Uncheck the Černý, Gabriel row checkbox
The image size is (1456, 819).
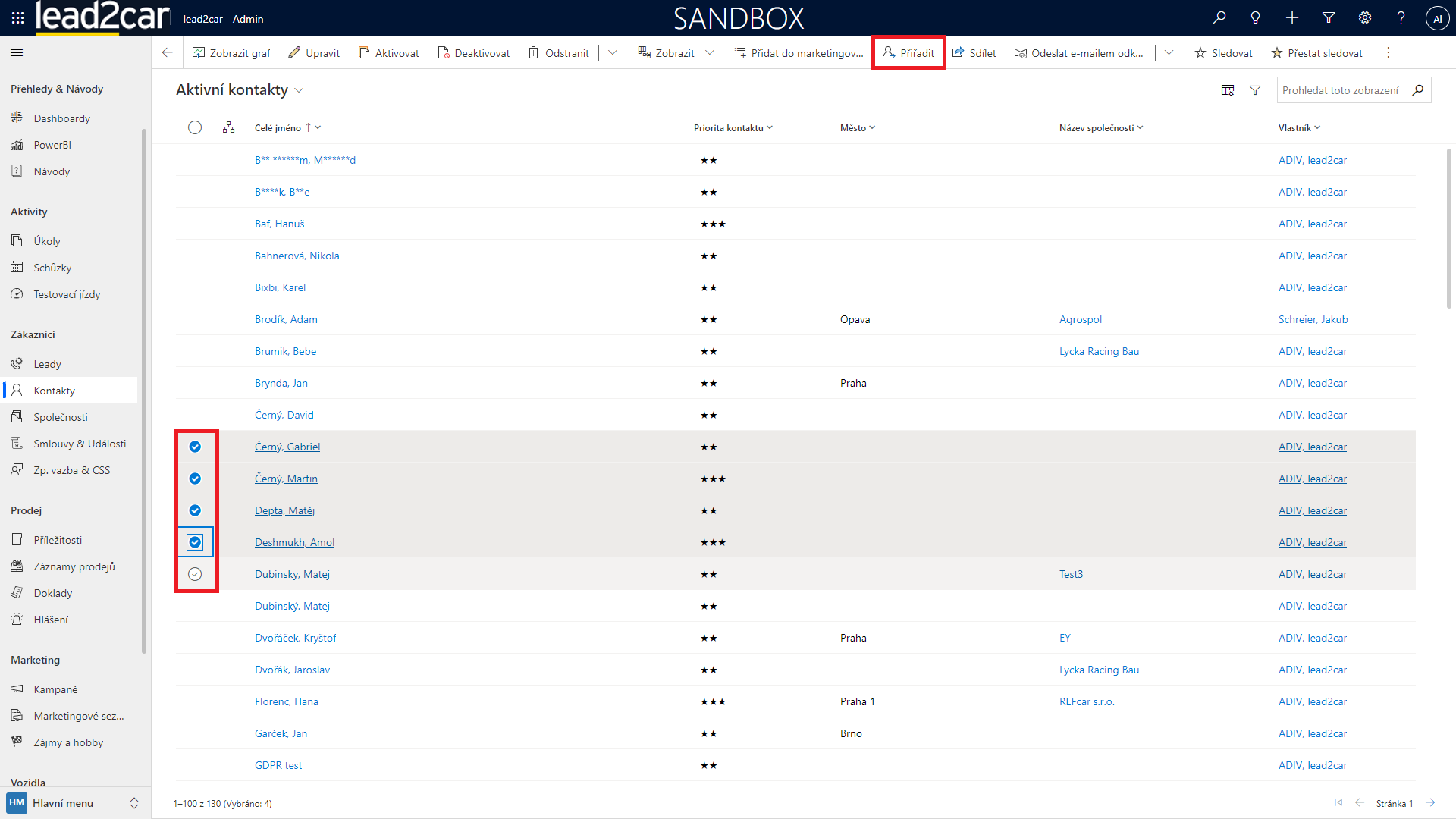click(x=195, y=447)
